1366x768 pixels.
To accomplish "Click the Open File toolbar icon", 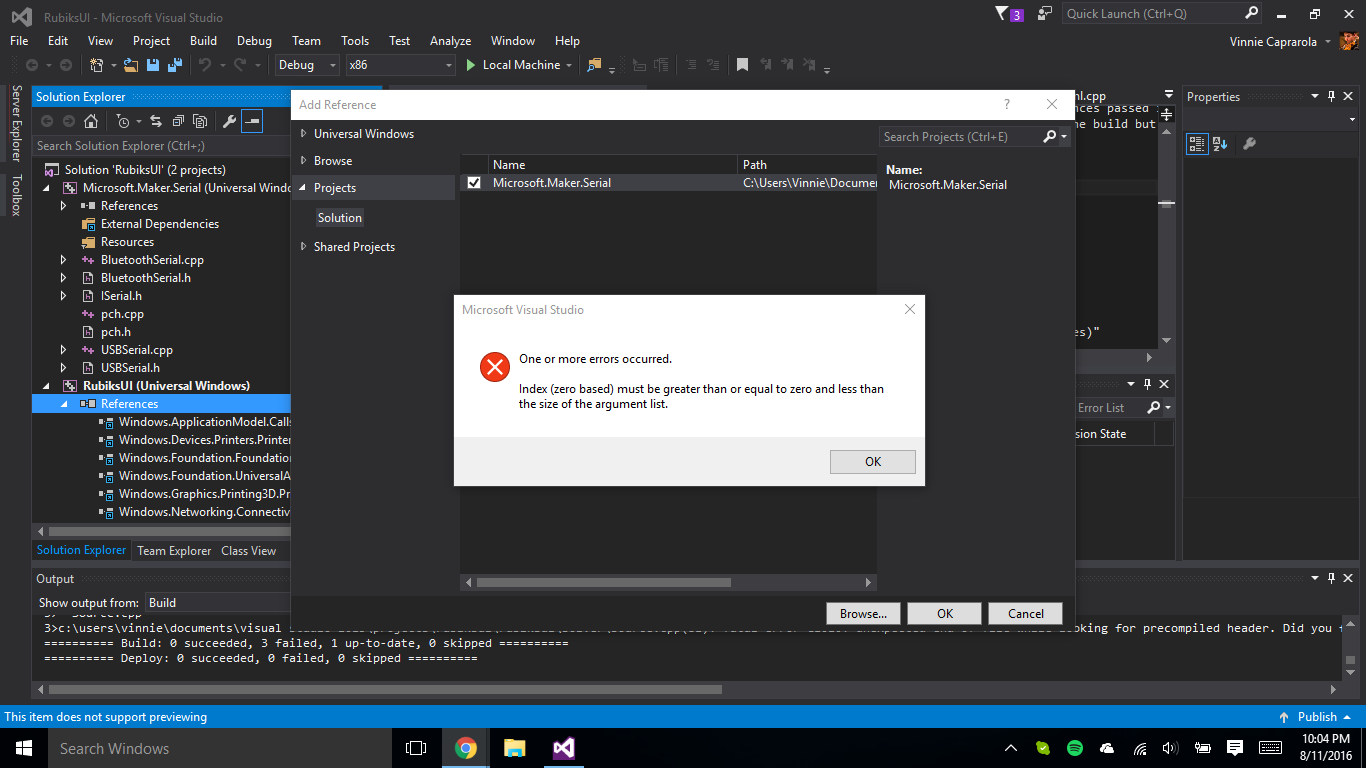I will coord(132,65).
